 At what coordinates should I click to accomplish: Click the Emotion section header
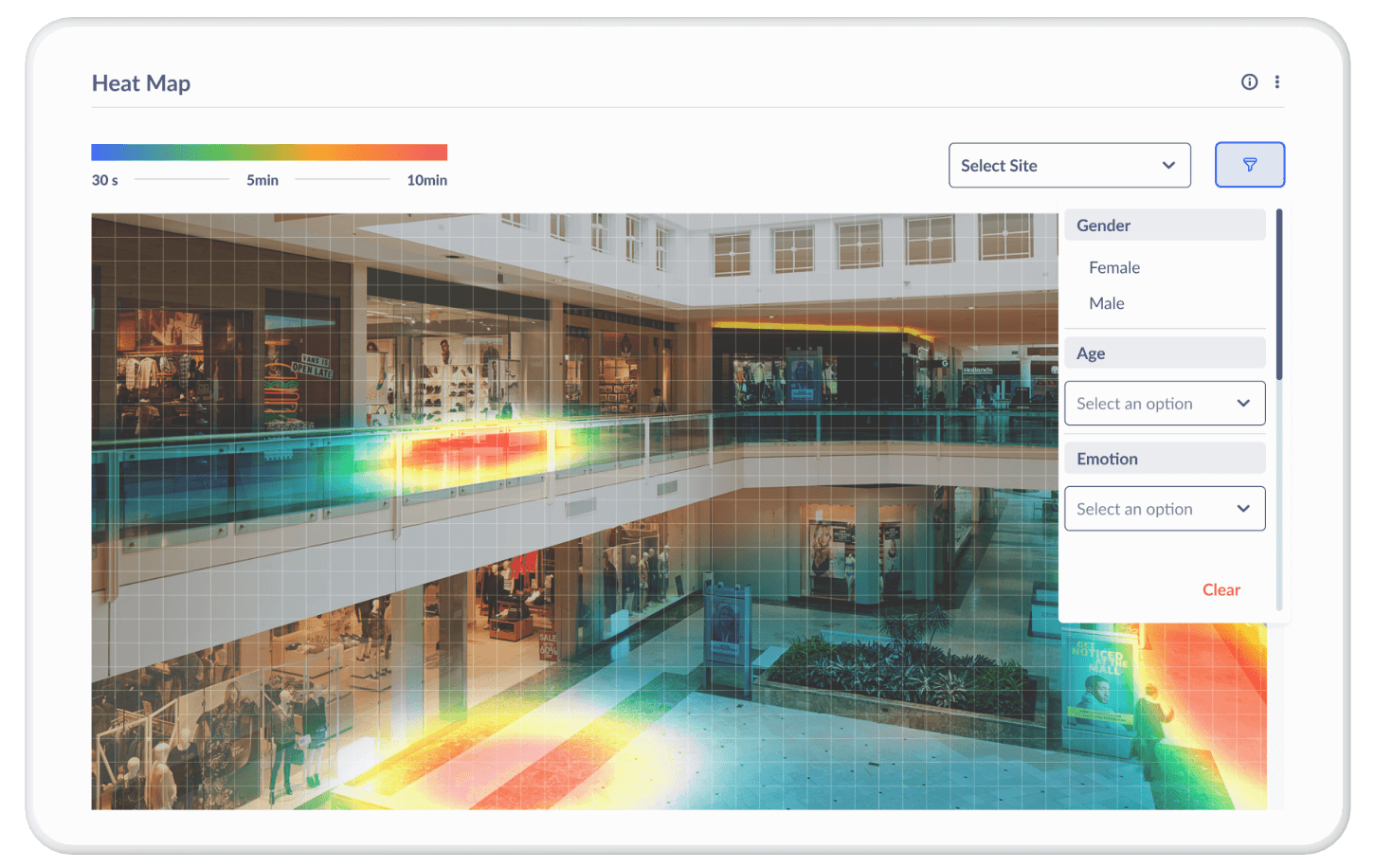(1165, 459)
